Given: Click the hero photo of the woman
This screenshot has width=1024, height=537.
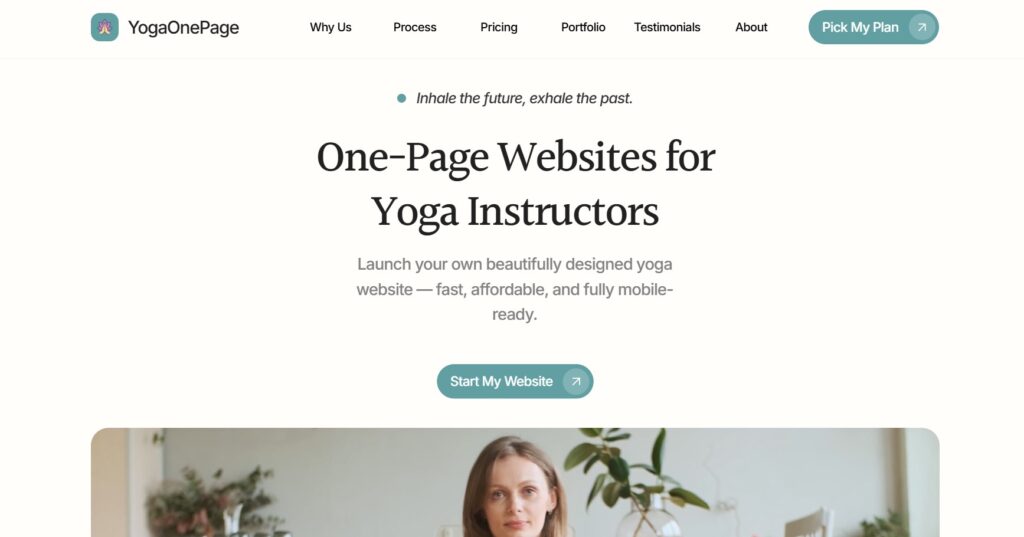Looking at the screenshot, I should pos(515,482).
